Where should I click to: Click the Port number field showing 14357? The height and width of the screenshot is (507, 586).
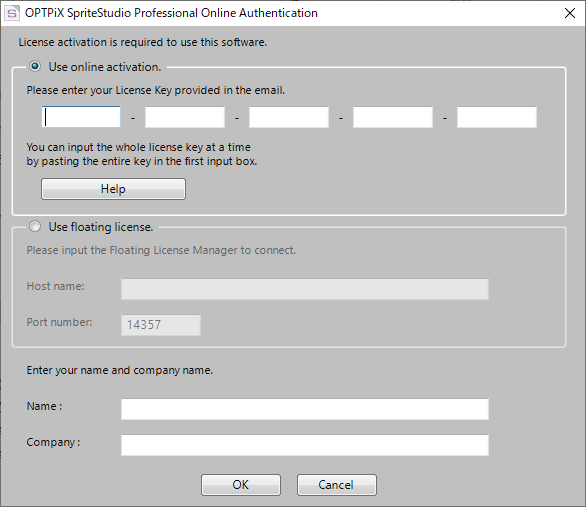pos(161,325)
